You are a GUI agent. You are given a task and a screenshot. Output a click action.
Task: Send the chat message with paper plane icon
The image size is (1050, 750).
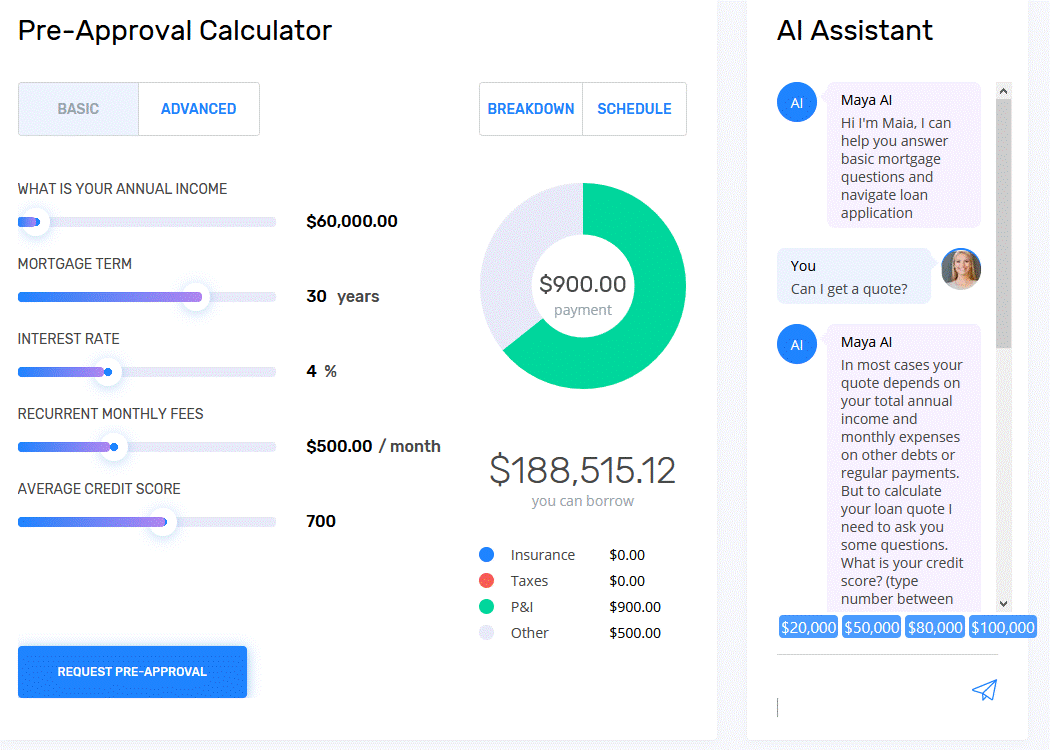click(984, 690)
